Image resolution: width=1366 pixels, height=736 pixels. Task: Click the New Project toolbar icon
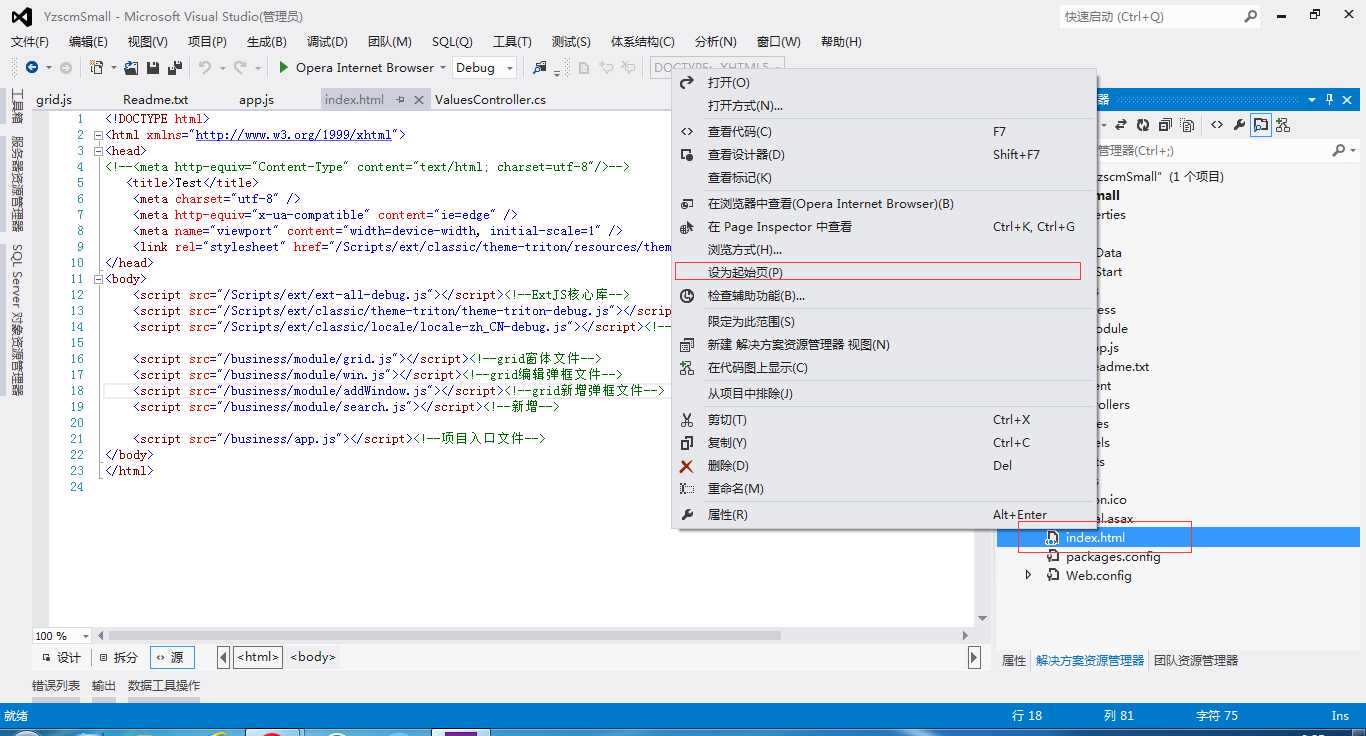(x=96, y=67)
